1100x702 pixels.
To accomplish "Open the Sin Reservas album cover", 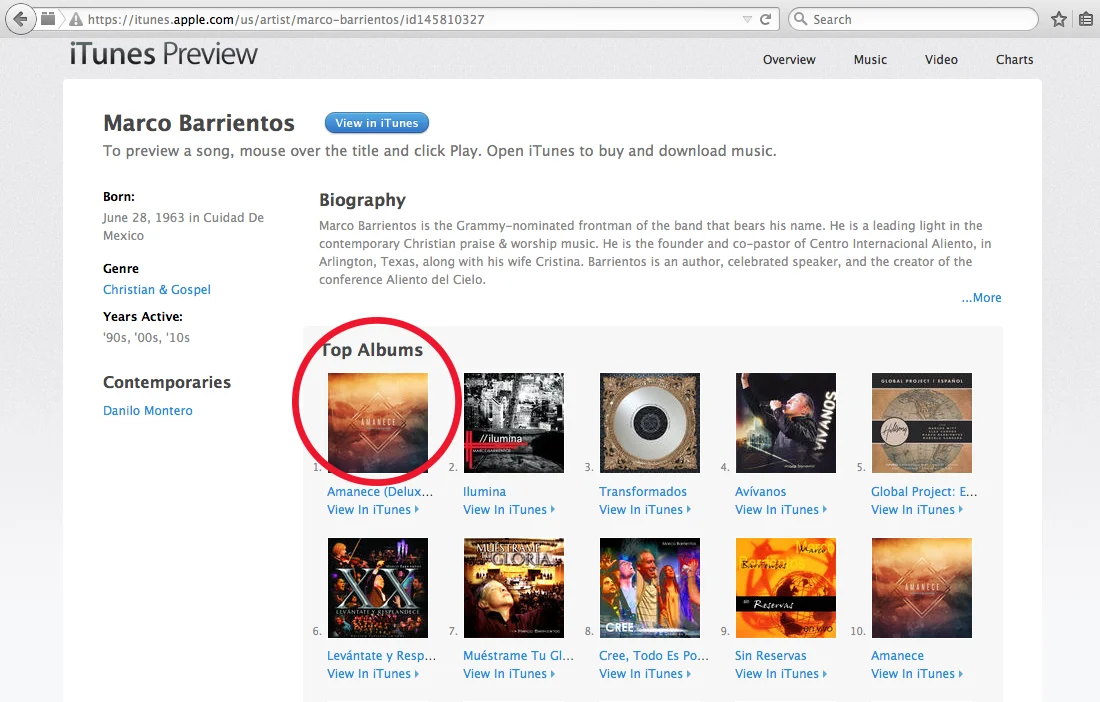I will [x=786, y=588].
